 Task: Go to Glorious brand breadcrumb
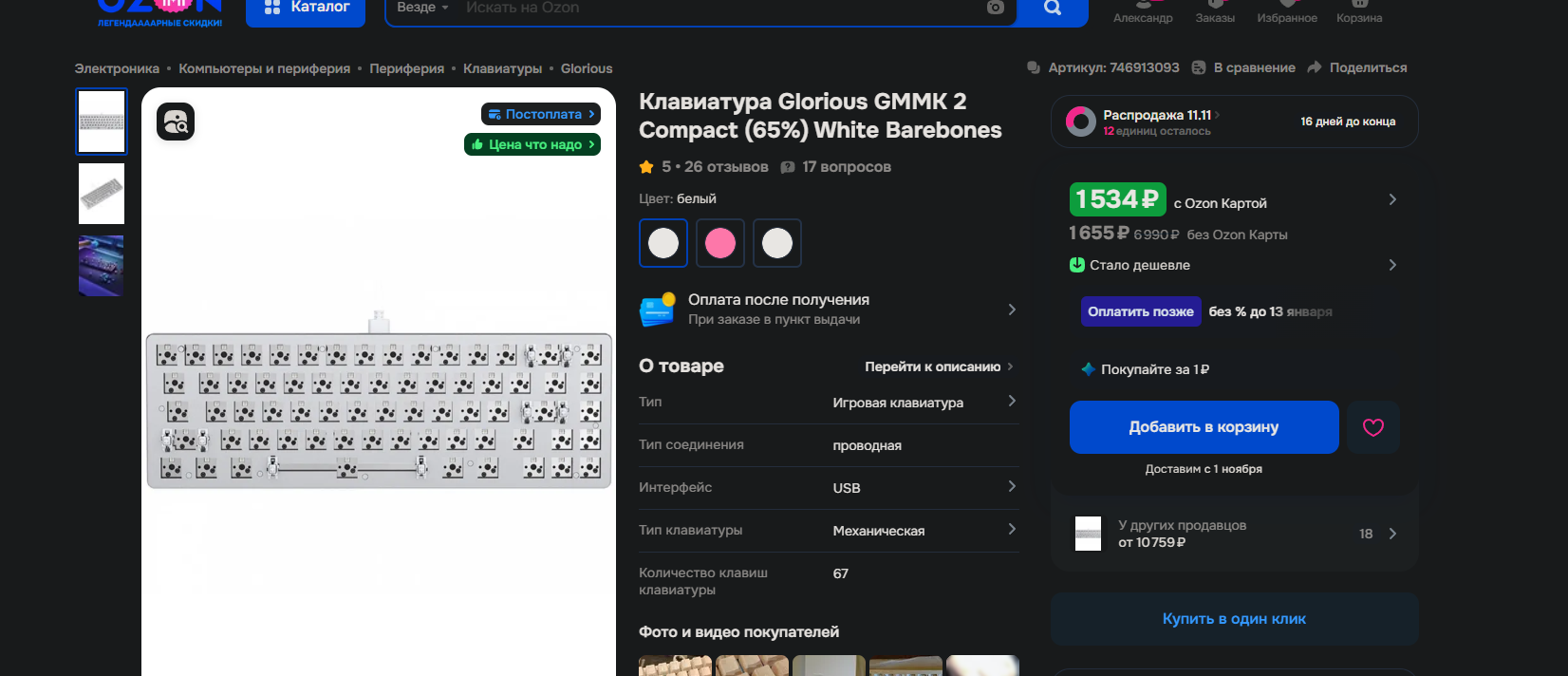[x=587, y=68]
